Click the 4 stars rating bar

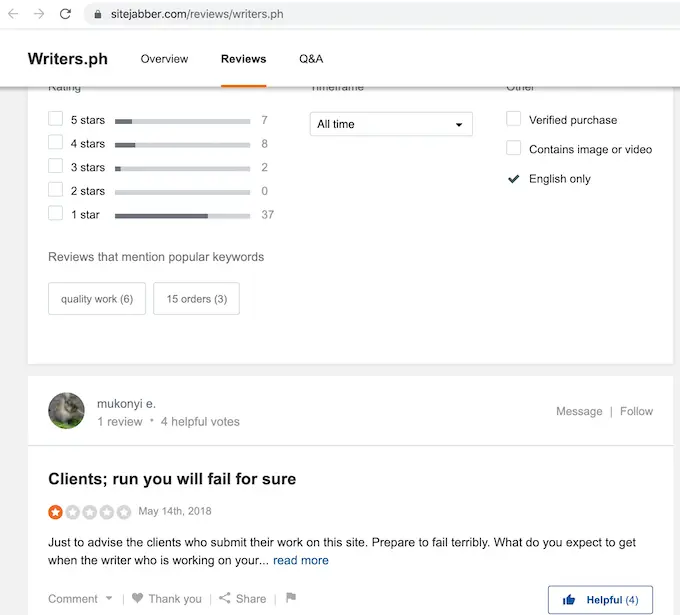pos(183,145)
